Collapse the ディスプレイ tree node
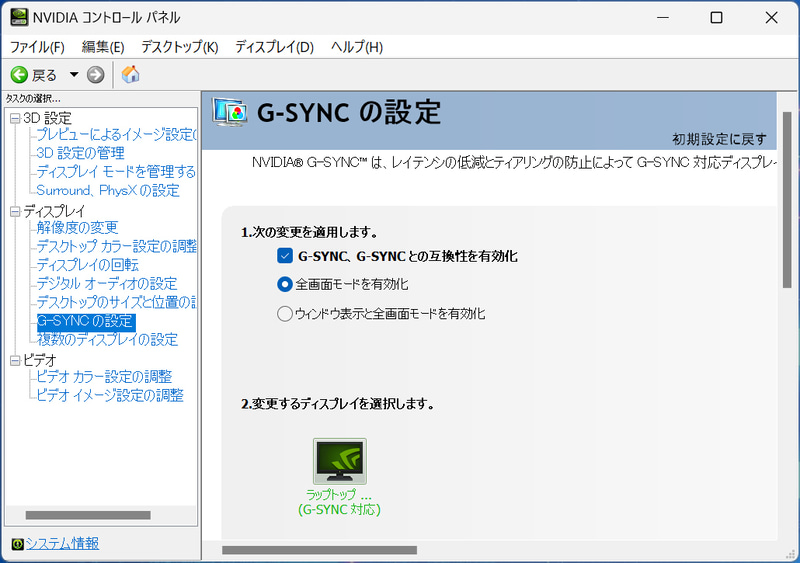Image resolution: width=800 pixels, height=563 pixels. pos(15,211)
